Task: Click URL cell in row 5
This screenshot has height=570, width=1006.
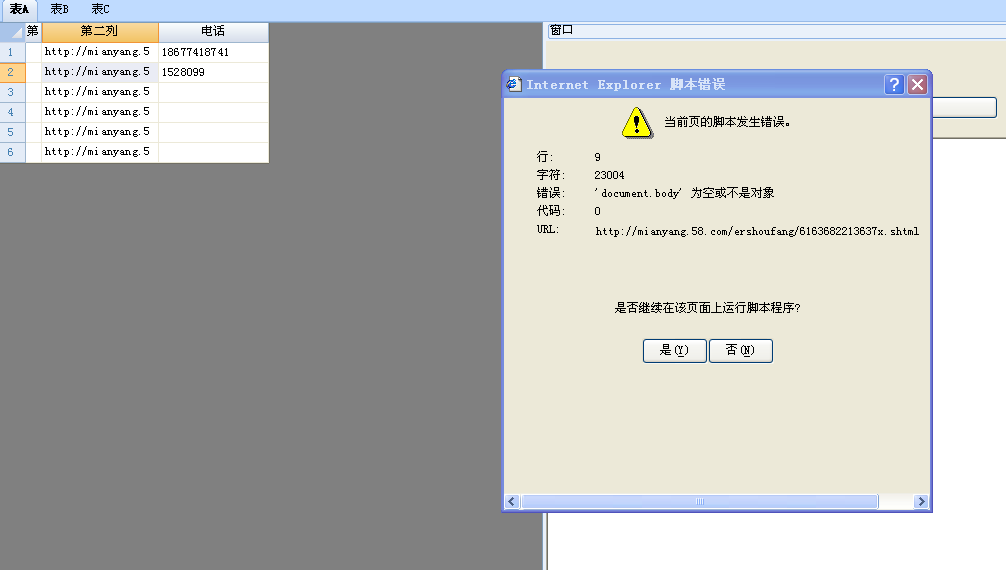Action: (99, 132)
